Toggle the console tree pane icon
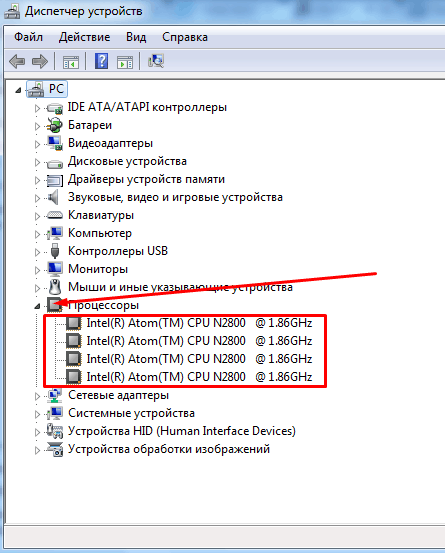The height and width of the screenshot is (553, 445). 71,62
